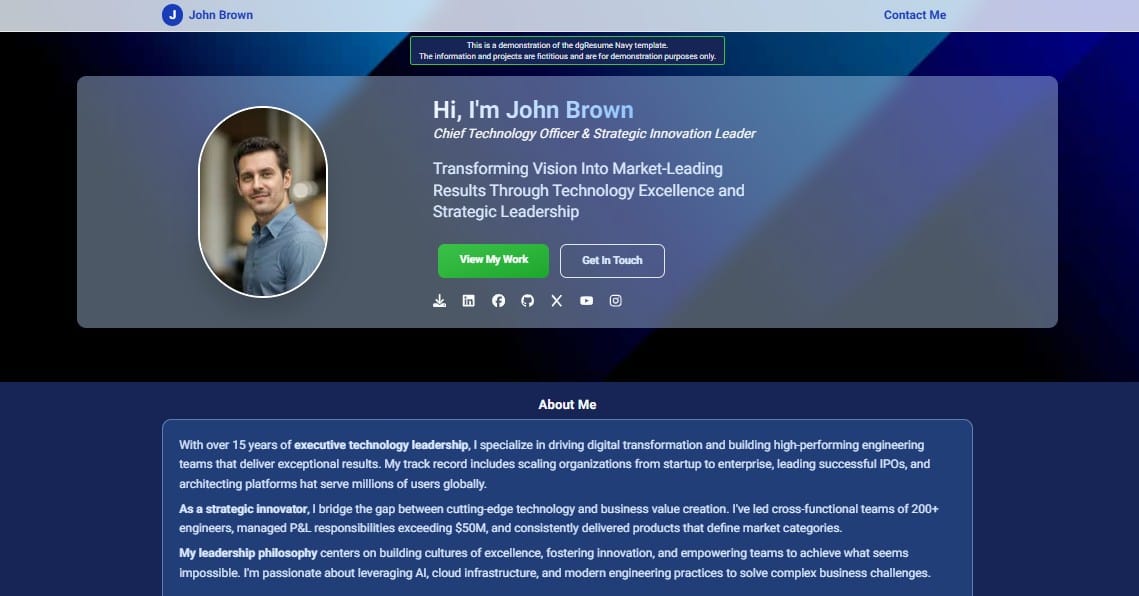The image size is (1139, 596).
Task: Click the "executive technology leadership" paragraph
Action: pyautogui.click(x=555, y=464)
